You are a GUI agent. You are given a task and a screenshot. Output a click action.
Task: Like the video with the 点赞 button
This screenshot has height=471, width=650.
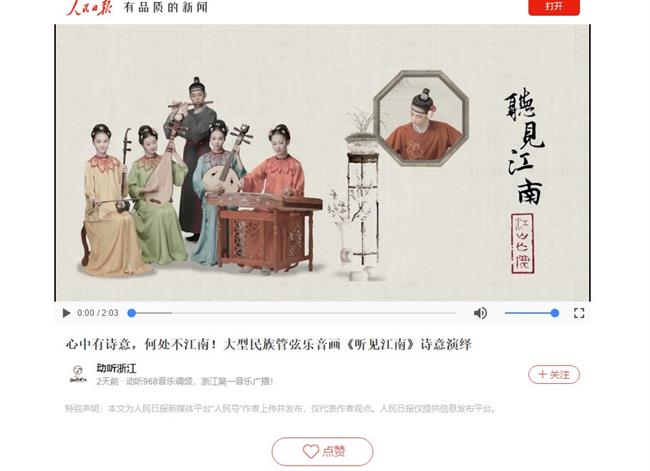[x=323, y=451]
